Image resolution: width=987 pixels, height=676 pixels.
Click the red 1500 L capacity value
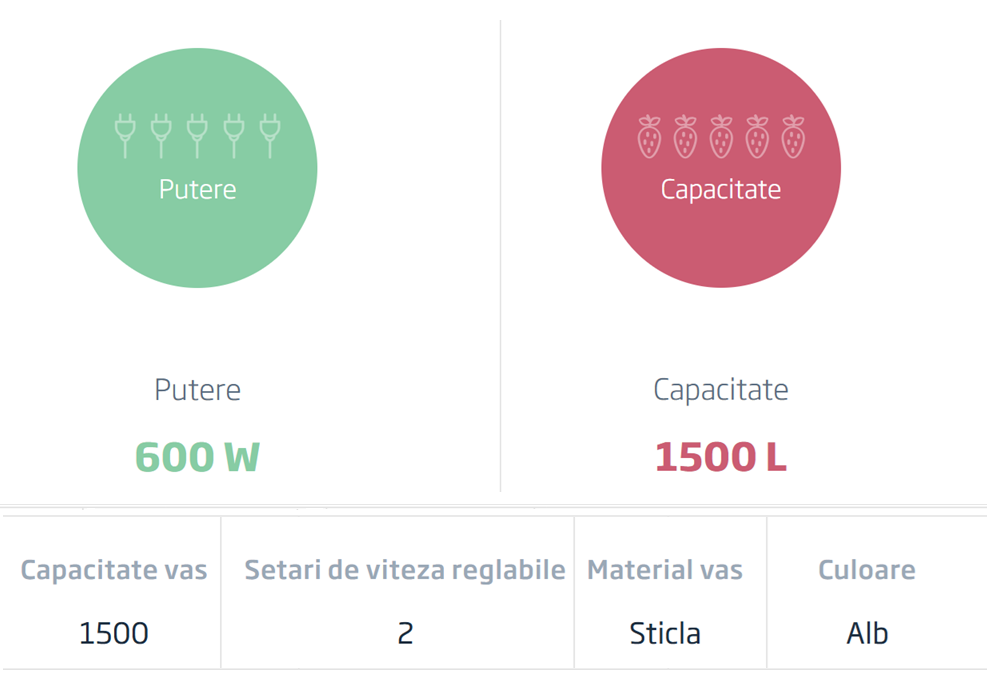coord(721,457)
